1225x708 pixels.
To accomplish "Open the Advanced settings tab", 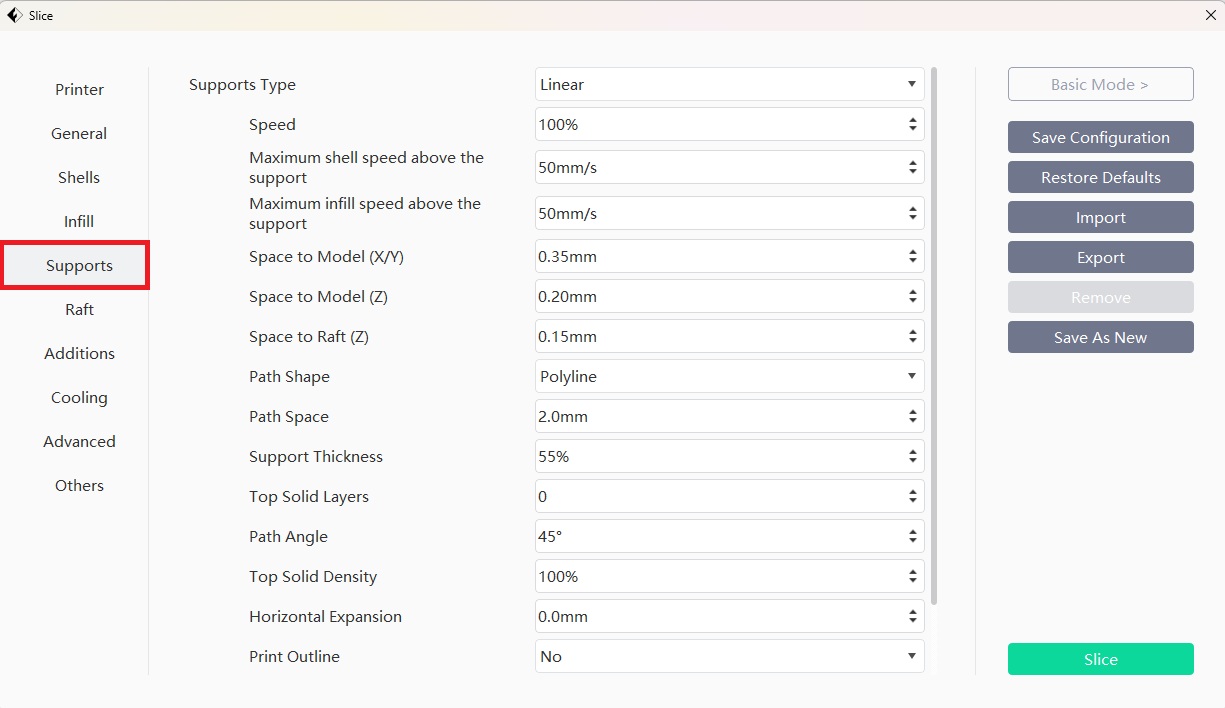I will [79, 442].
